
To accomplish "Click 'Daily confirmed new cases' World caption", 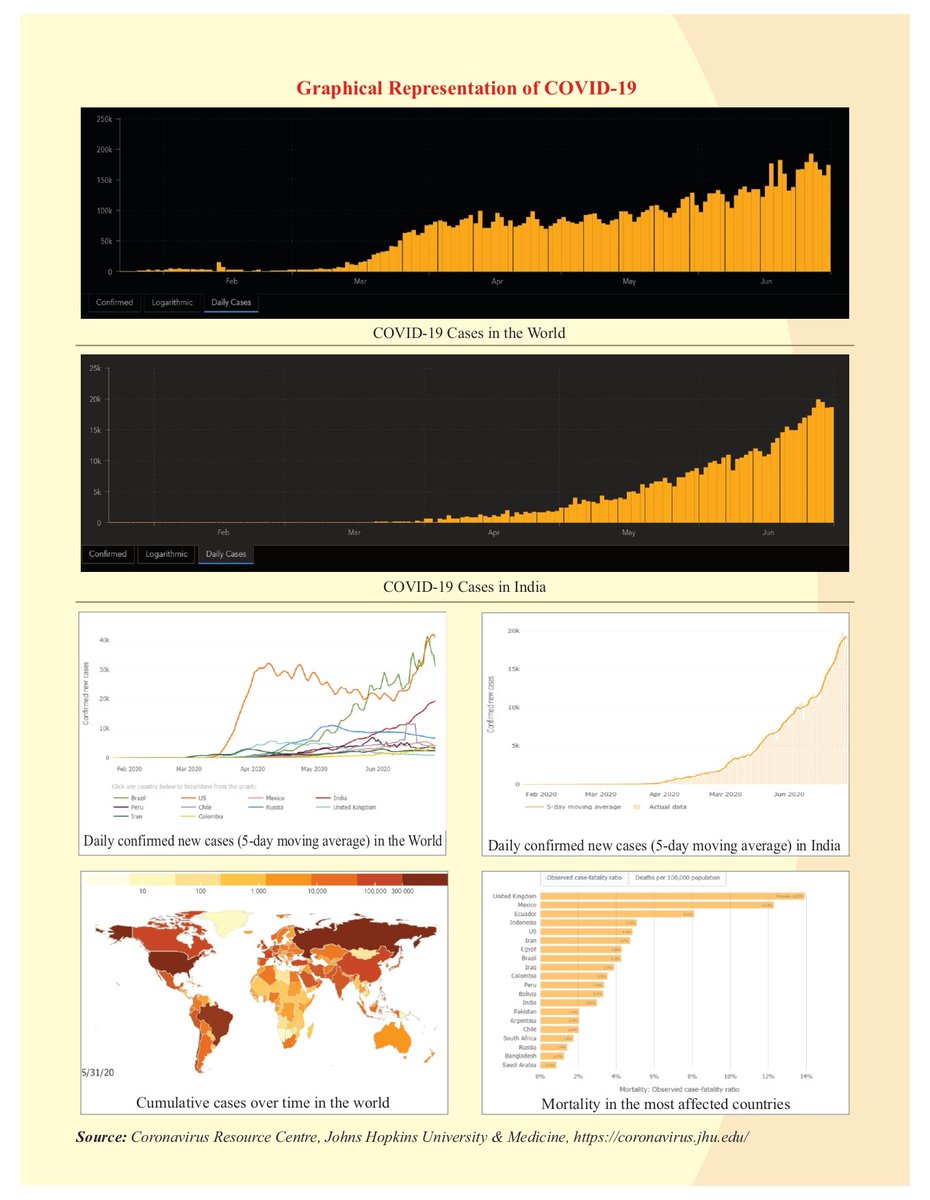I will coord(263,841).
